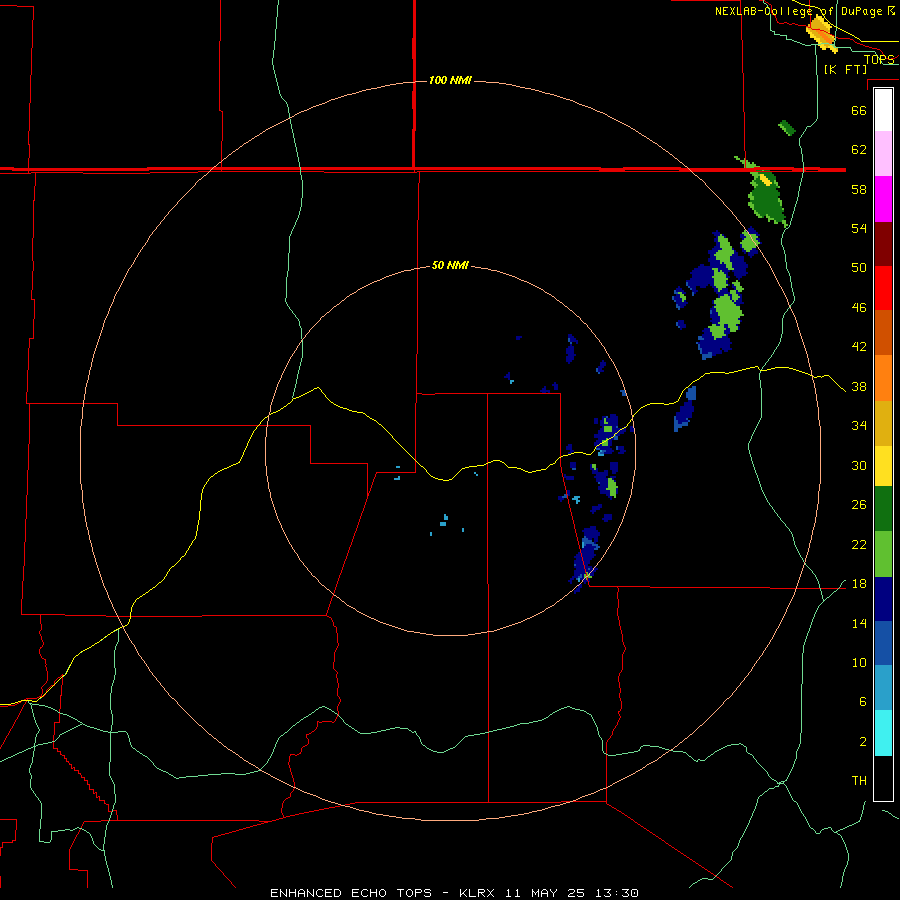Click the white swatch at the scale top
900x900 pixels.
pos(883,110)
